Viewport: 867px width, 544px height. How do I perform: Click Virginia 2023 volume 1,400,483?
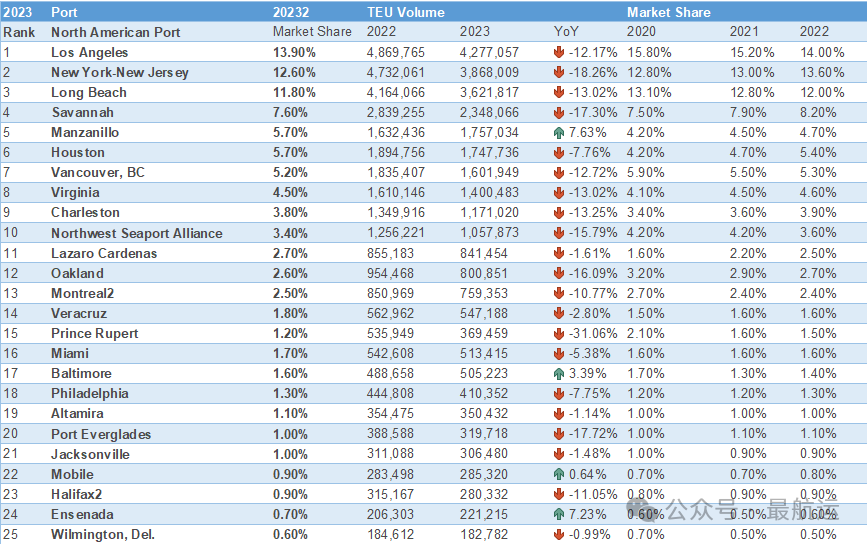[489, 192]
